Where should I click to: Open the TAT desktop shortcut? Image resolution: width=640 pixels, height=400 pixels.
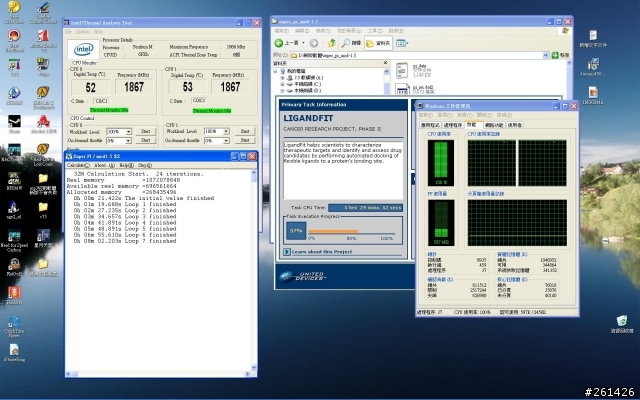(x=14, y=64)
